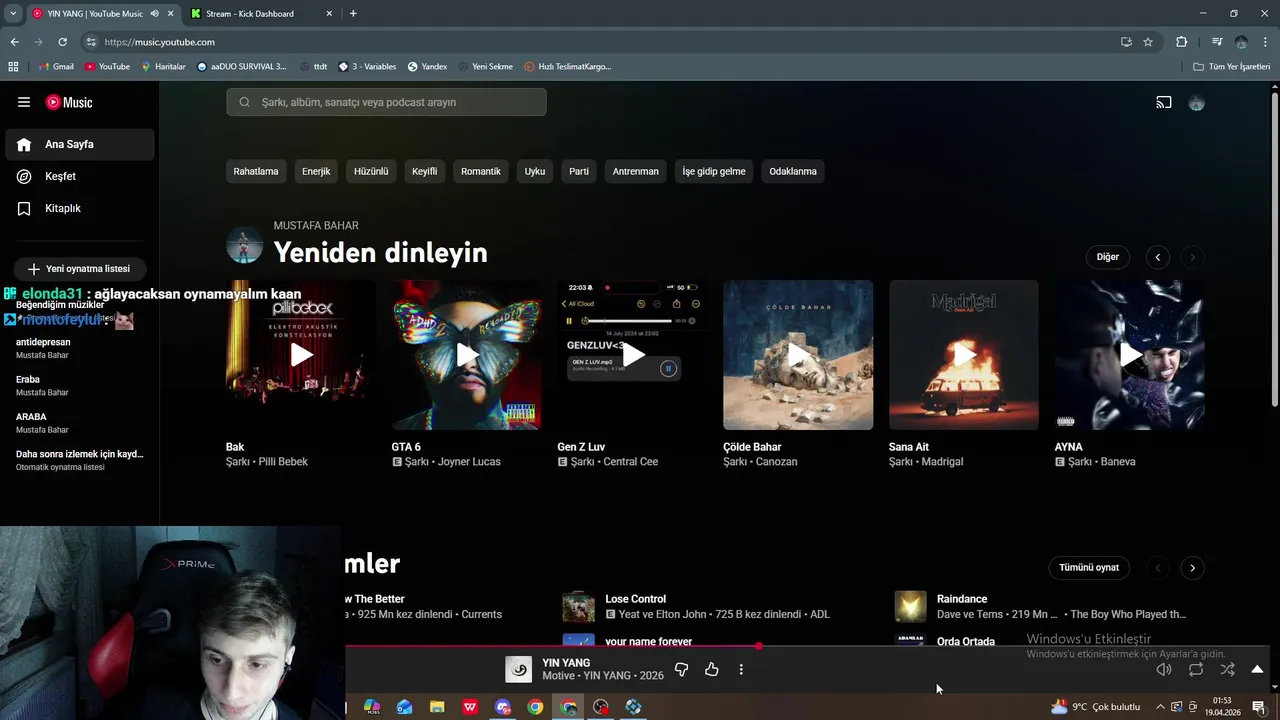Like the YIN YANG track
The height and width of the screenshot is (720, 1280).
click(x=711, y=669)
